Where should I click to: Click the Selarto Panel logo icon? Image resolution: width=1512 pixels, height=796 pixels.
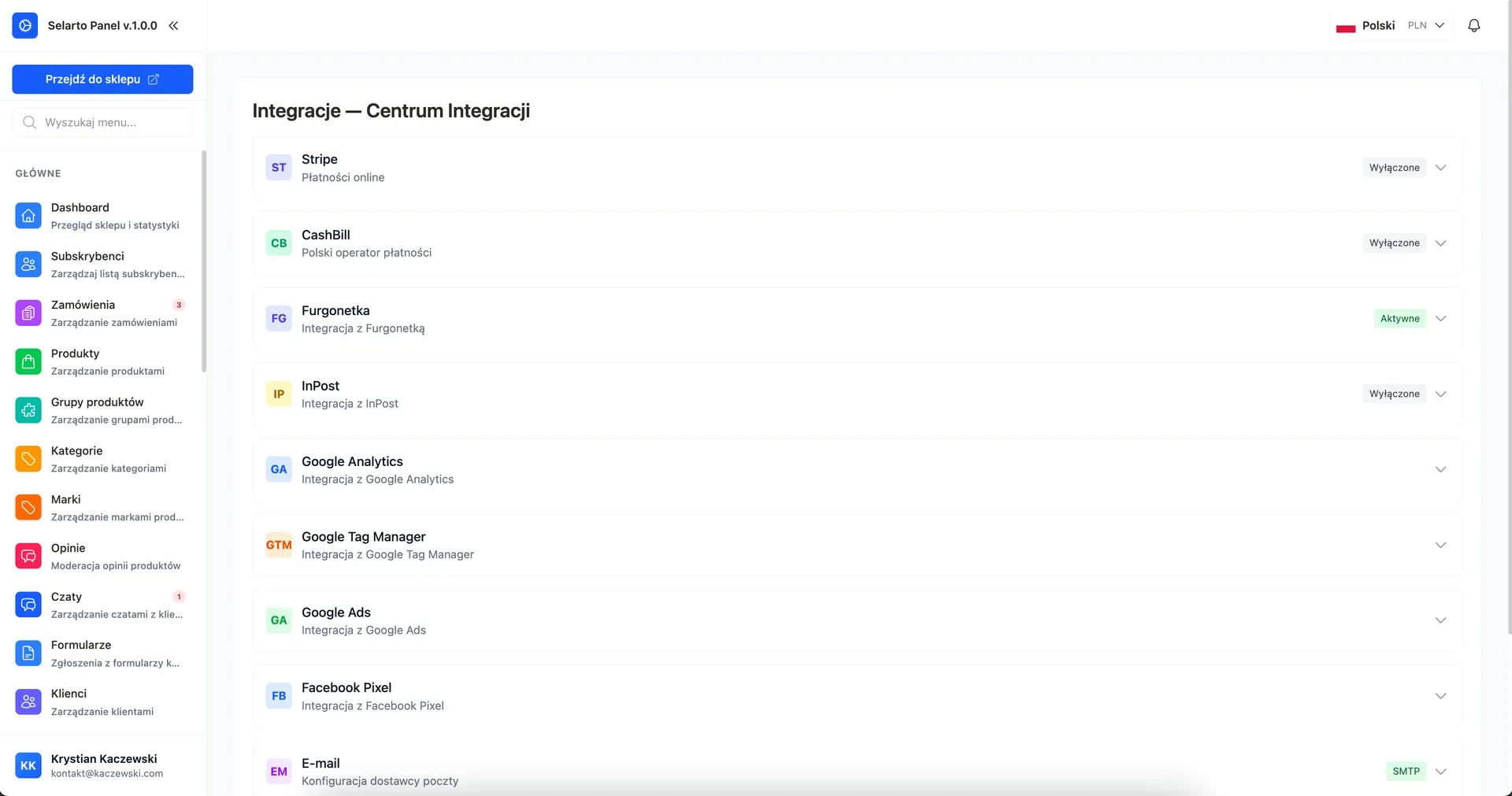pos(25,25)
